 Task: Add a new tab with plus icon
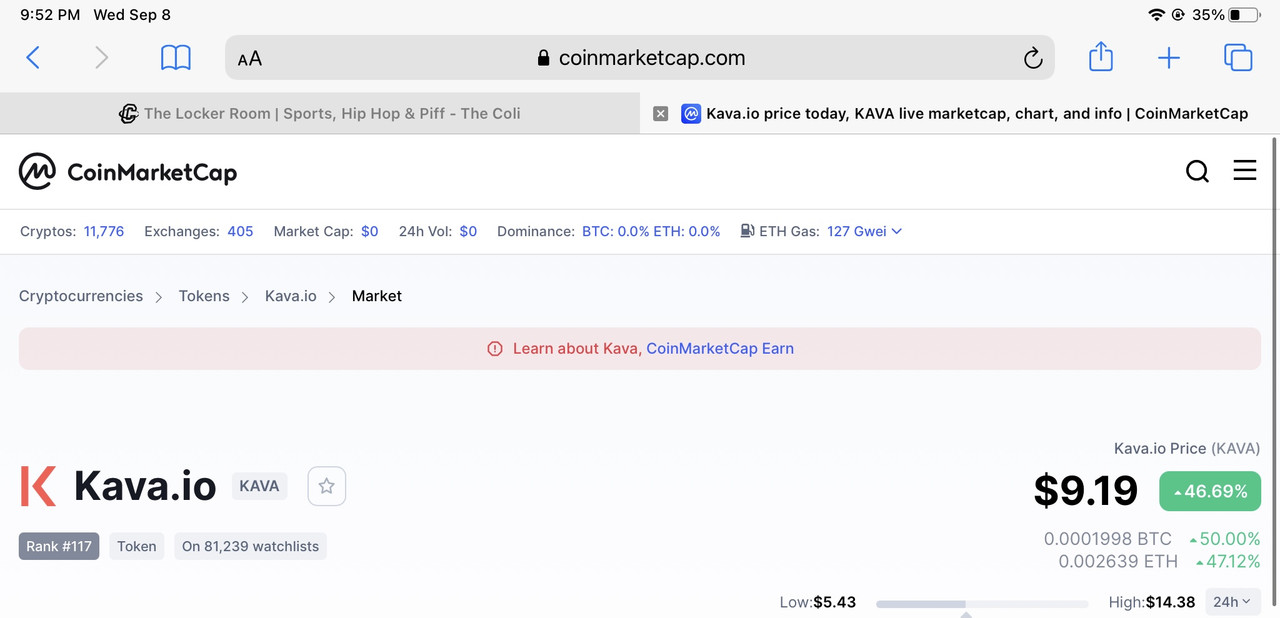pyautogui.click(x=1169, y=58)
